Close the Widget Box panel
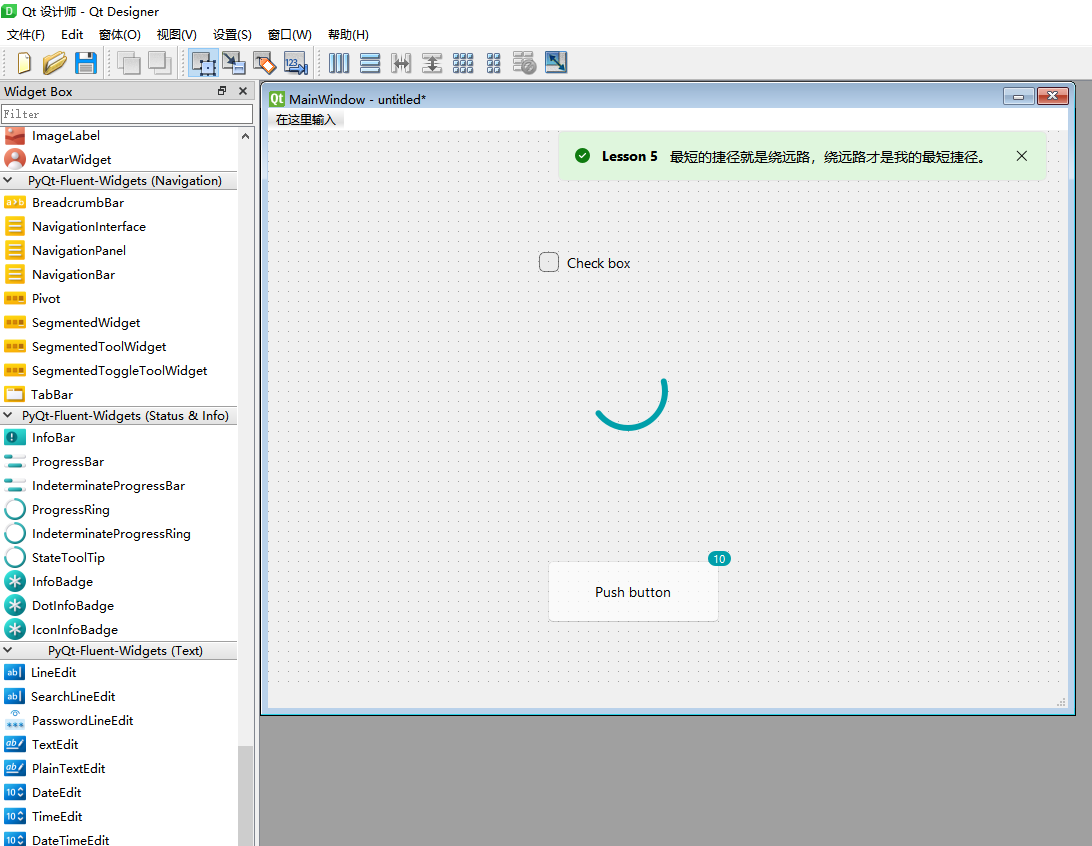1092x846 pixels. point(242,91)
